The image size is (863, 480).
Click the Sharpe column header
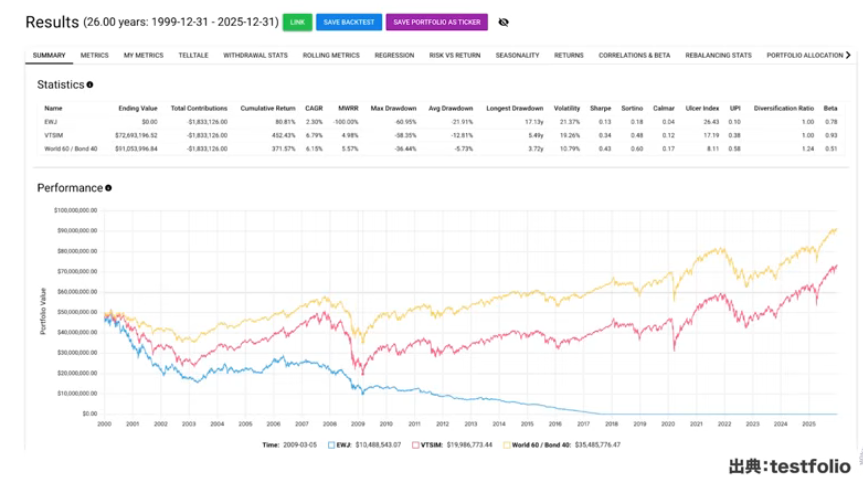pyautogui.click(x=600, y=108)
